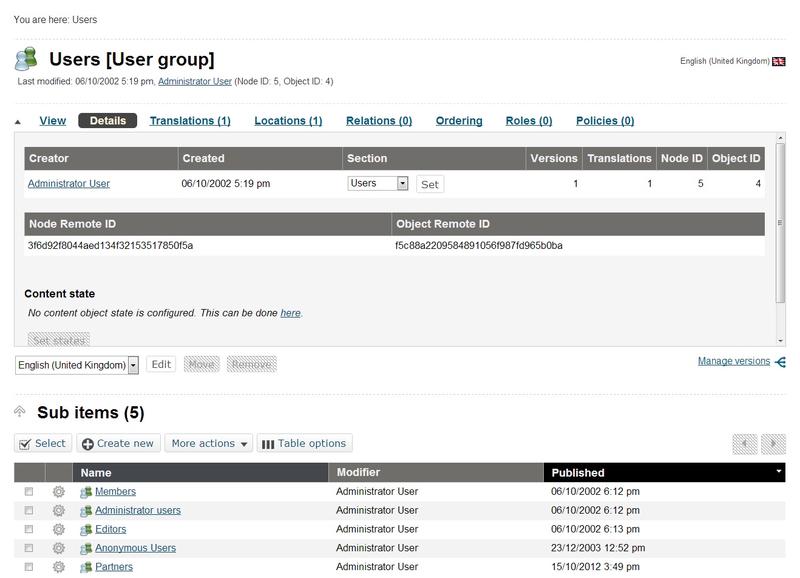This screenshot has height=578, width=800.
Task: Click the gear icon beside Members
Action: tap(59, 491)
